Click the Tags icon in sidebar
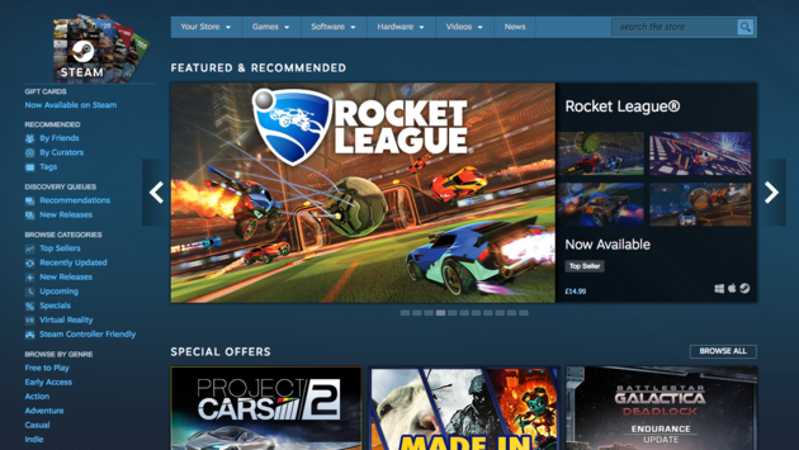Screen dimensions: 799x450 [30, 167]
